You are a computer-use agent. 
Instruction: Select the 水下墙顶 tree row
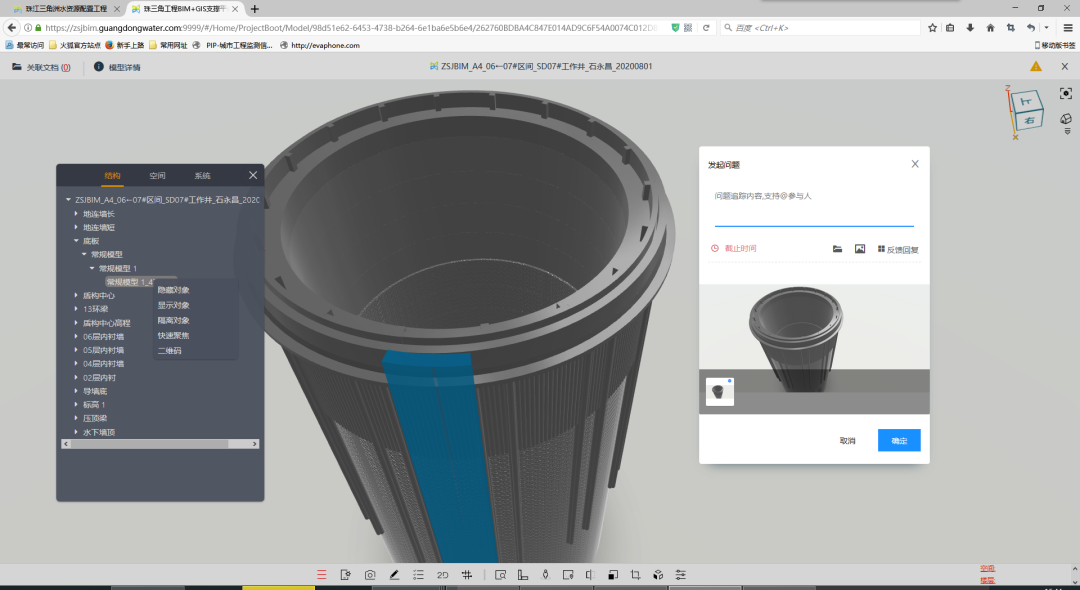coord(98,432)
